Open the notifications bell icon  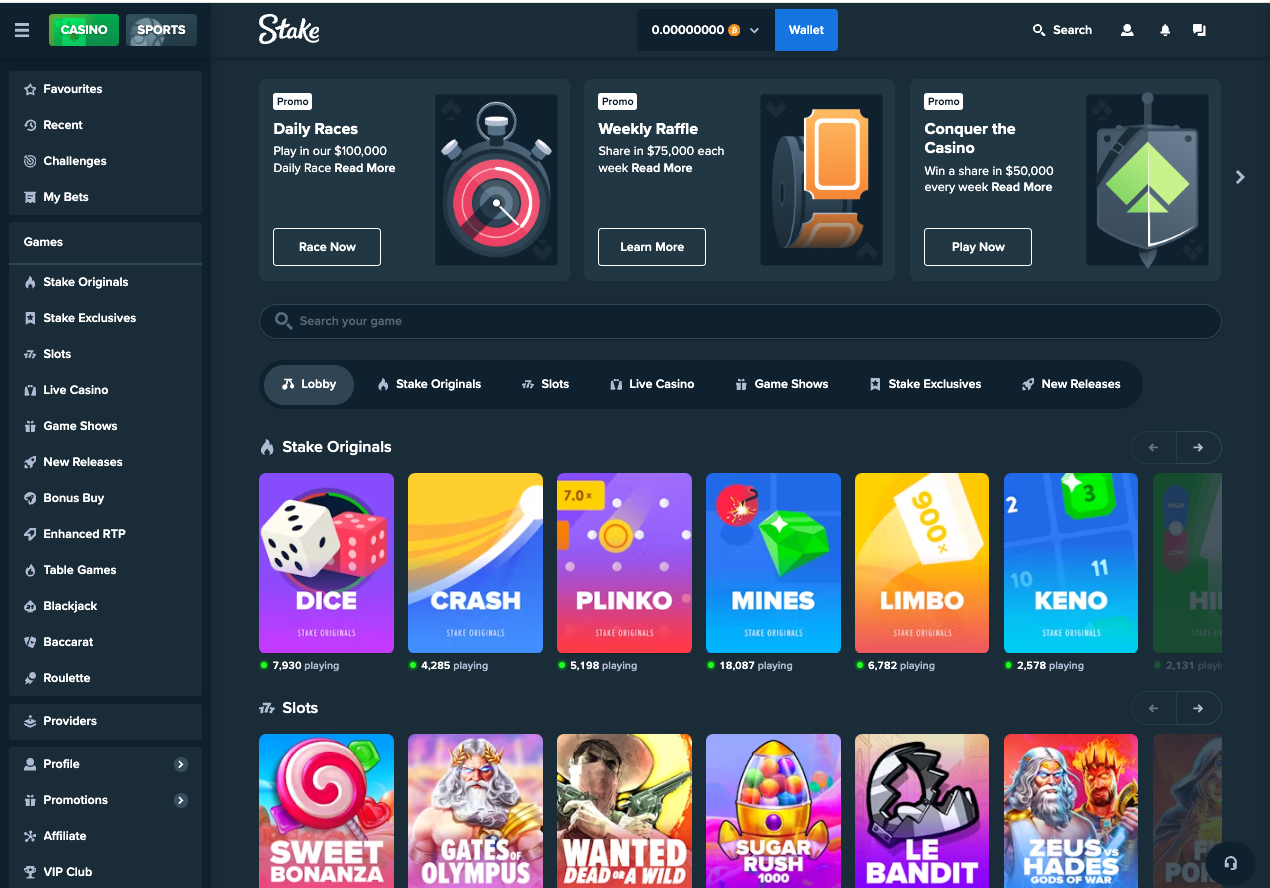1165,30
